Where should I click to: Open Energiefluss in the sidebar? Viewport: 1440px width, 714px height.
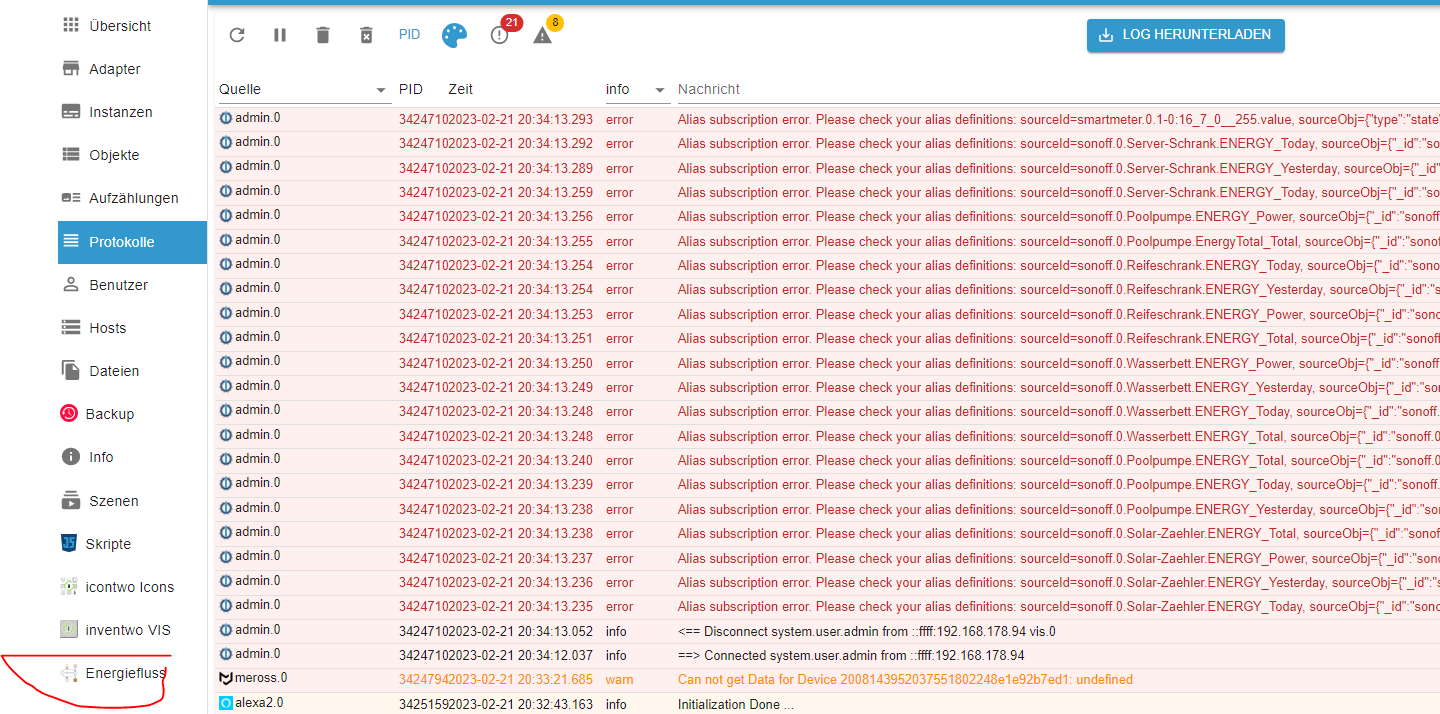(x=132, y=673)
